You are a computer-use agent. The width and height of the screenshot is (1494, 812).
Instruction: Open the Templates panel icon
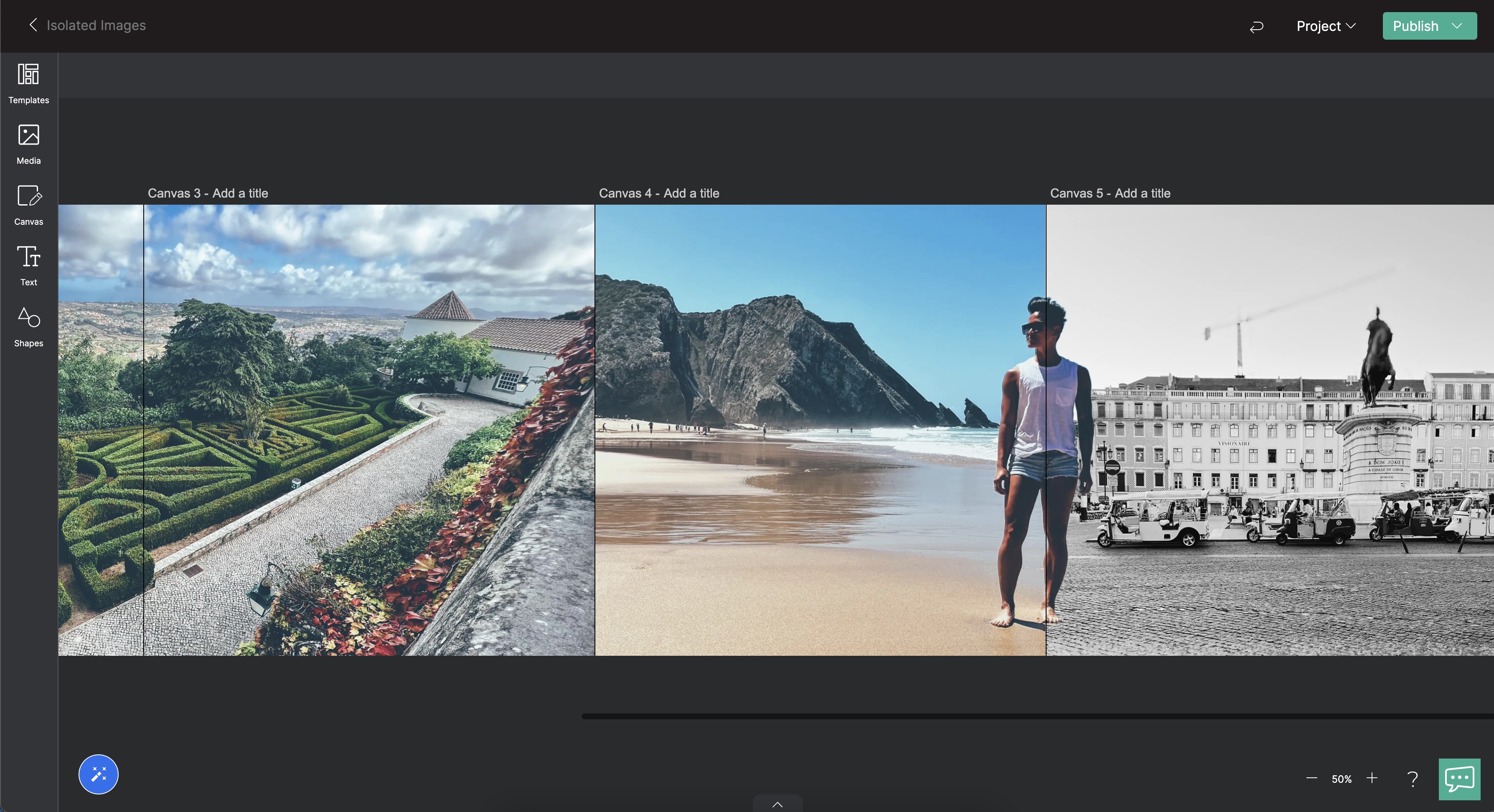click(x=28, y=74)
